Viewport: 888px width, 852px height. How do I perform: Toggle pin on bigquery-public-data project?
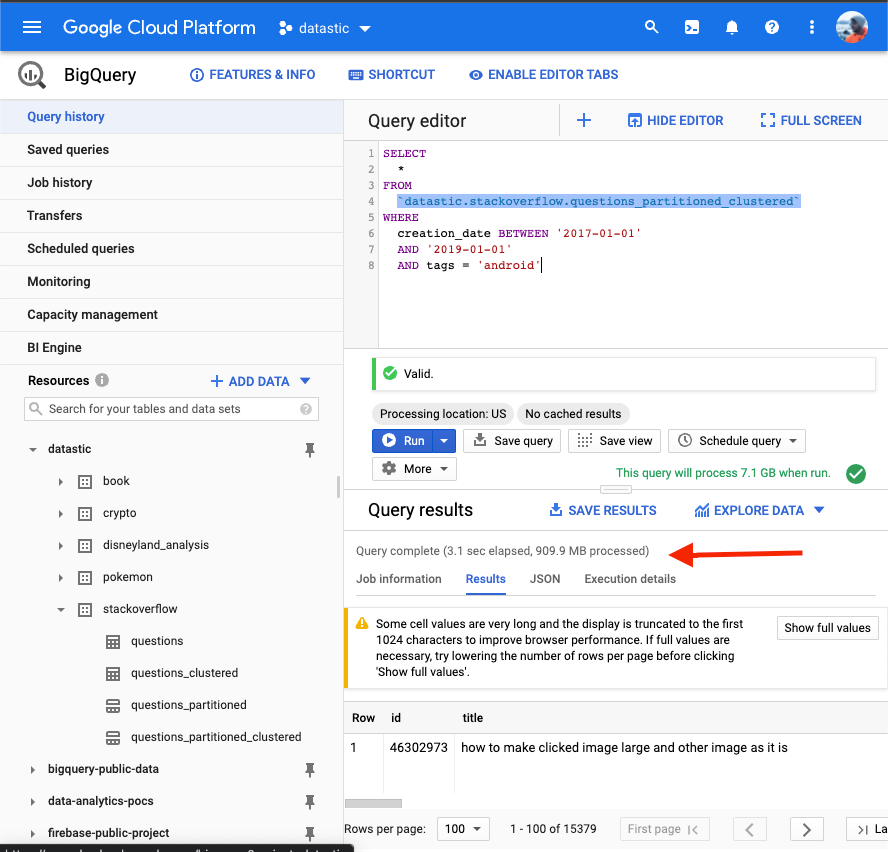310,770
